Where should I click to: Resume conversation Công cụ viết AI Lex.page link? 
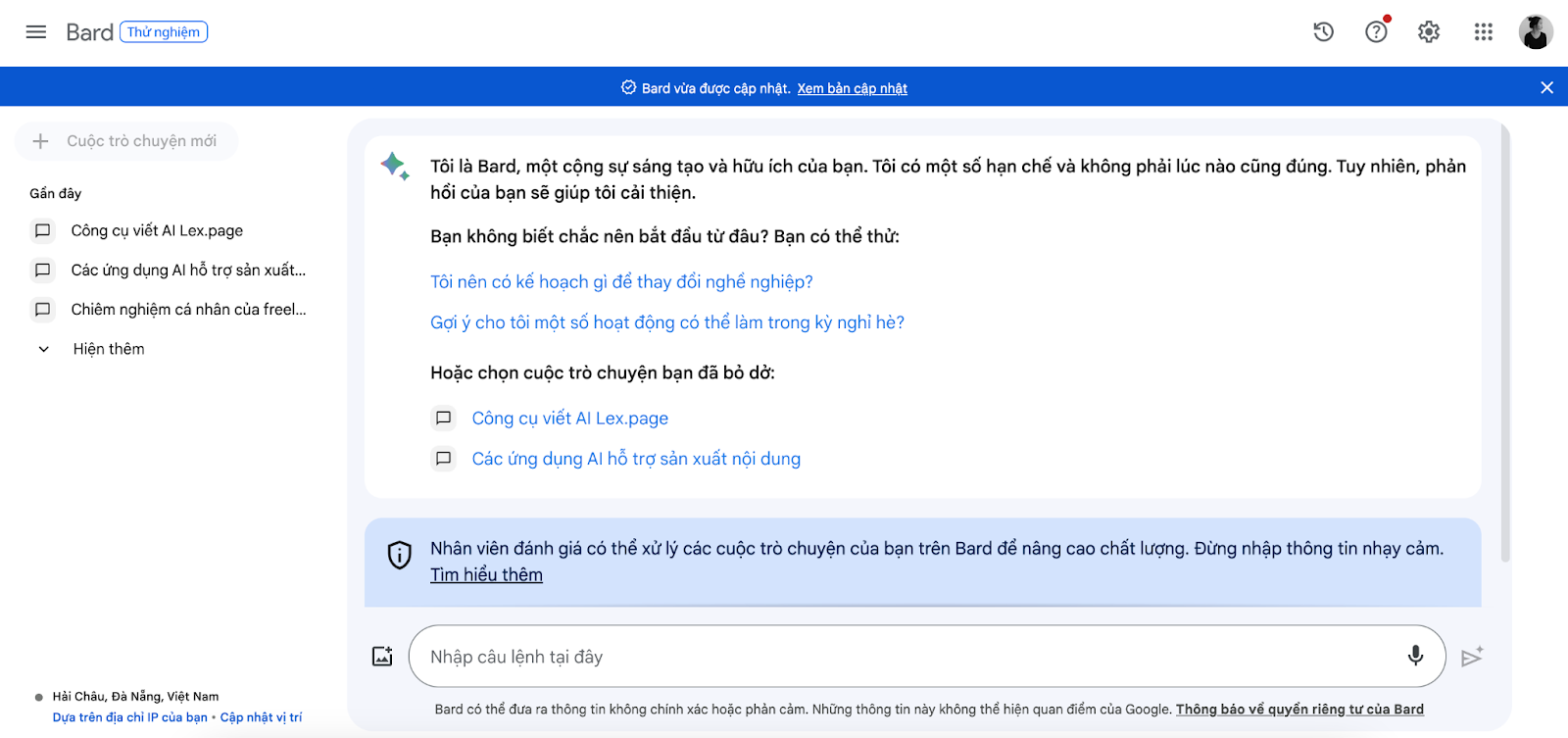point(570,418)
